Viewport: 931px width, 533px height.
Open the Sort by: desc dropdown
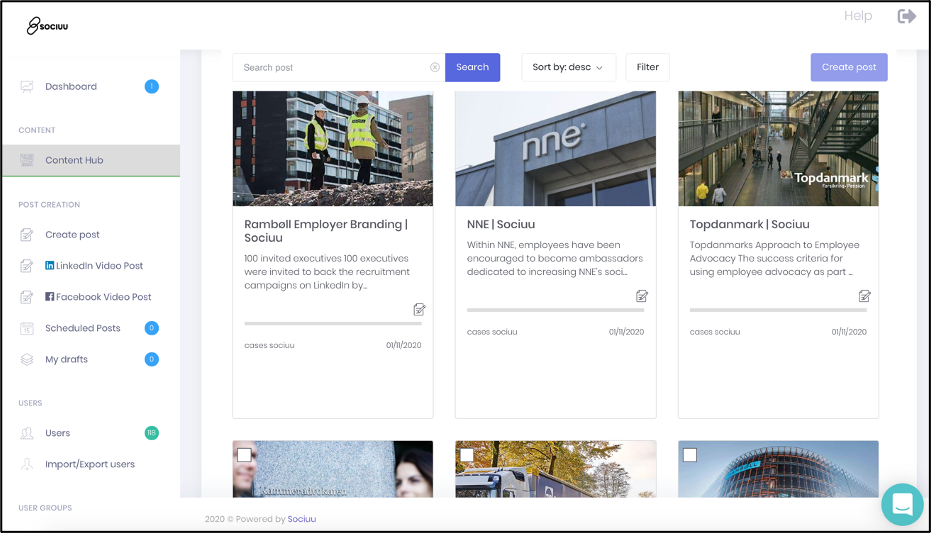pos(568,68)
